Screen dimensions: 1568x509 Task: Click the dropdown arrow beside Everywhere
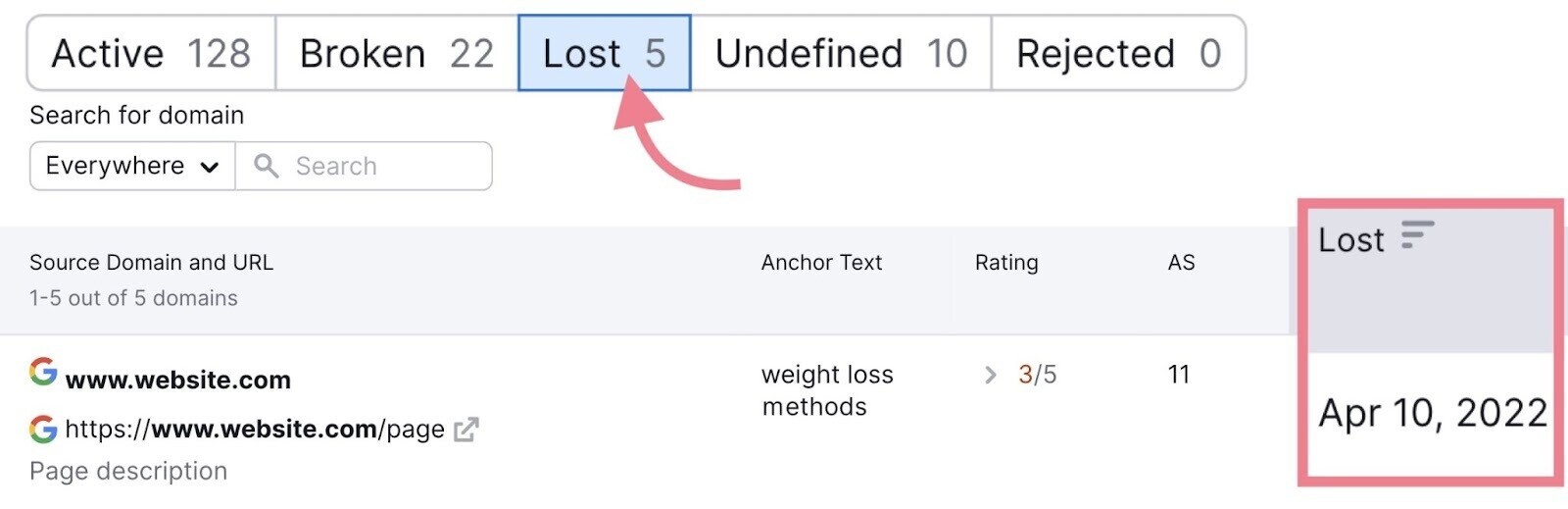pos(209,167)
